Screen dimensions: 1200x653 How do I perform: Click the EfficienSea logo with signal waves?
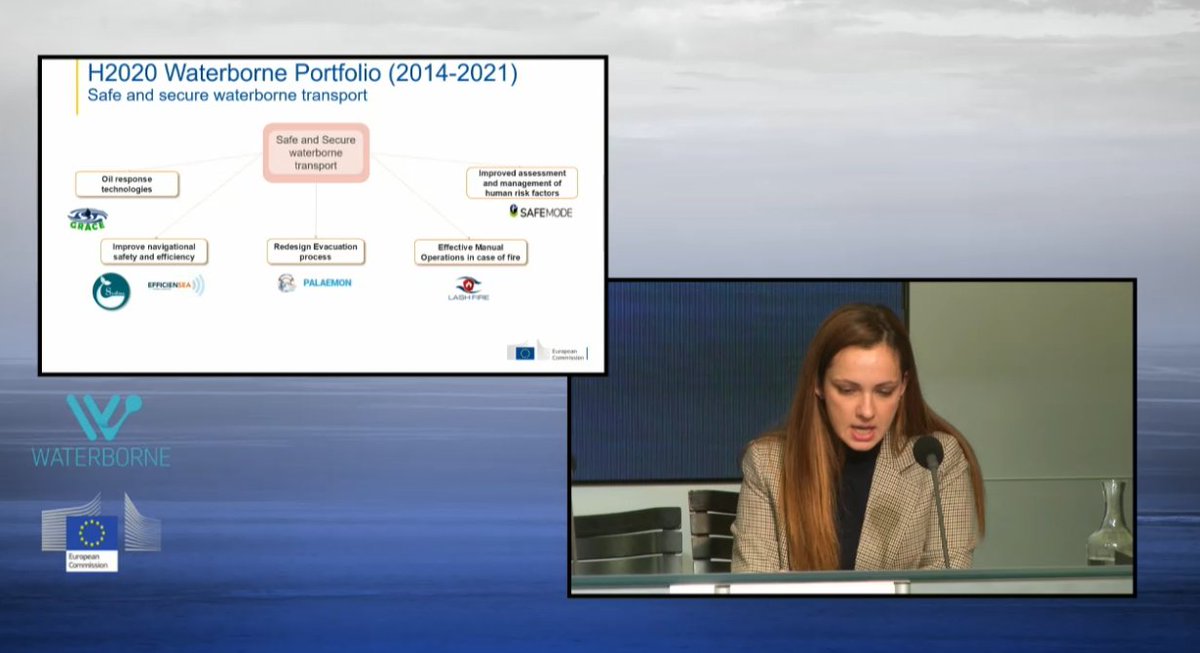176,283
